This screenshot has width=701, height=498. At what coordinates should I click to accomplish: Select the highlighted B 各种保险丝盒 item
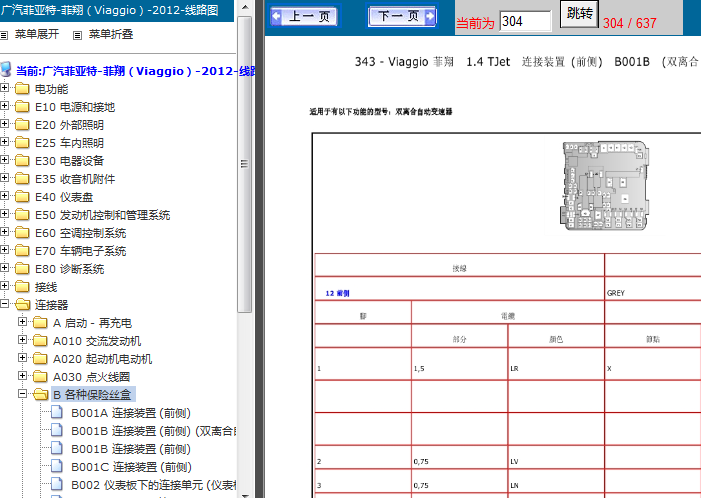(93, 395)
